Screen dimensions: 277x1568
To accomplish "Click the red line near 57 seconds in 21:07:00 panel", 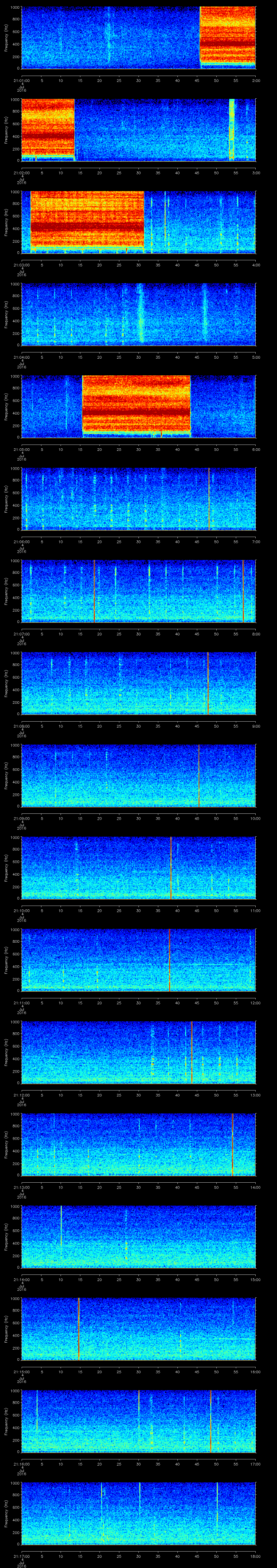I will pyautogui.click(x=243, y=590).
